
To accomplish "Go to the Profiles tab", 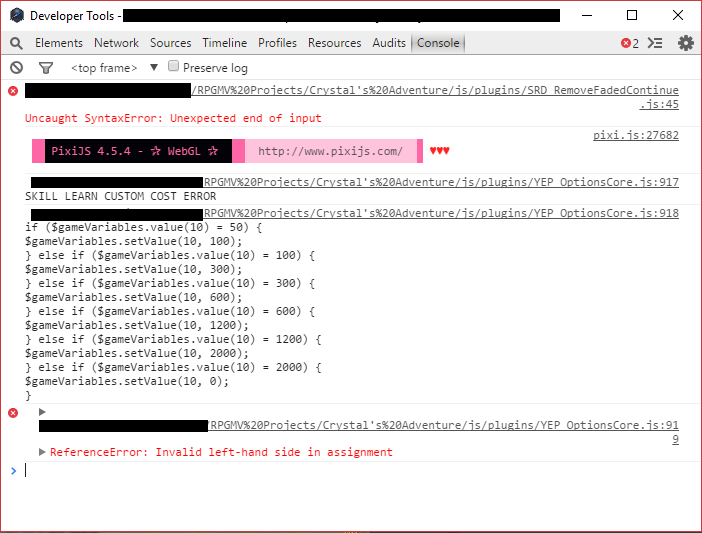I will tap(277, 43).
